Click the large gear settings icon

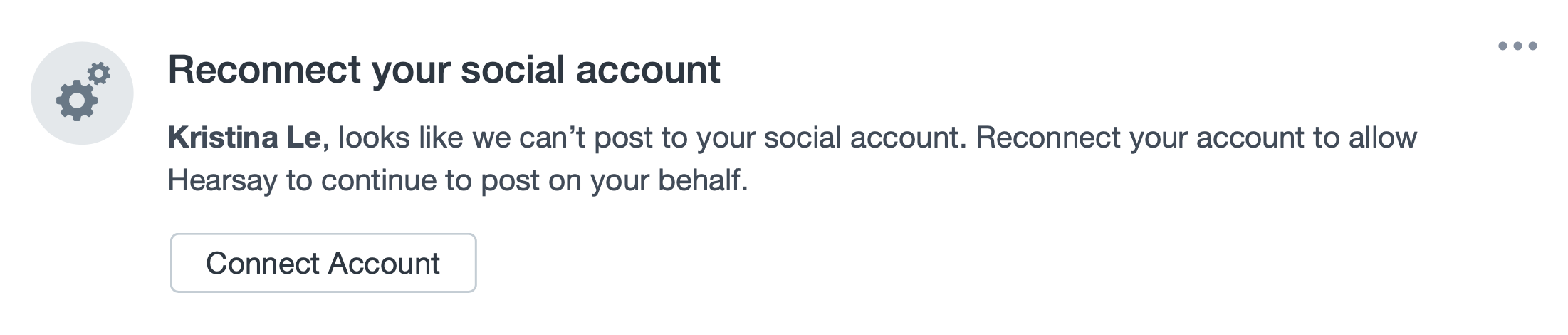(76, 100)
